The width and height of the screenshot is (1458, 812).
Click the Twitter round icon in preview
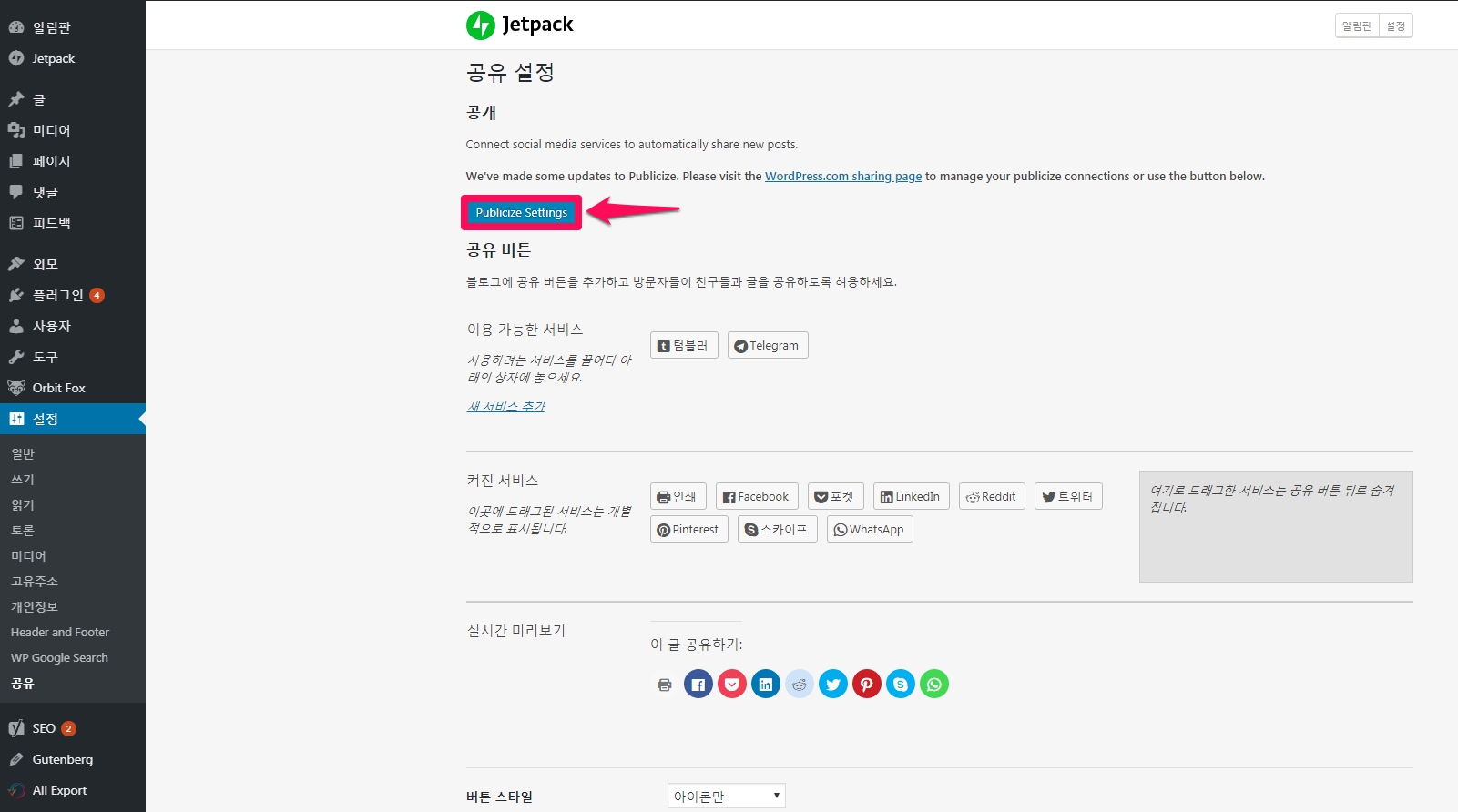click(833, 685)
